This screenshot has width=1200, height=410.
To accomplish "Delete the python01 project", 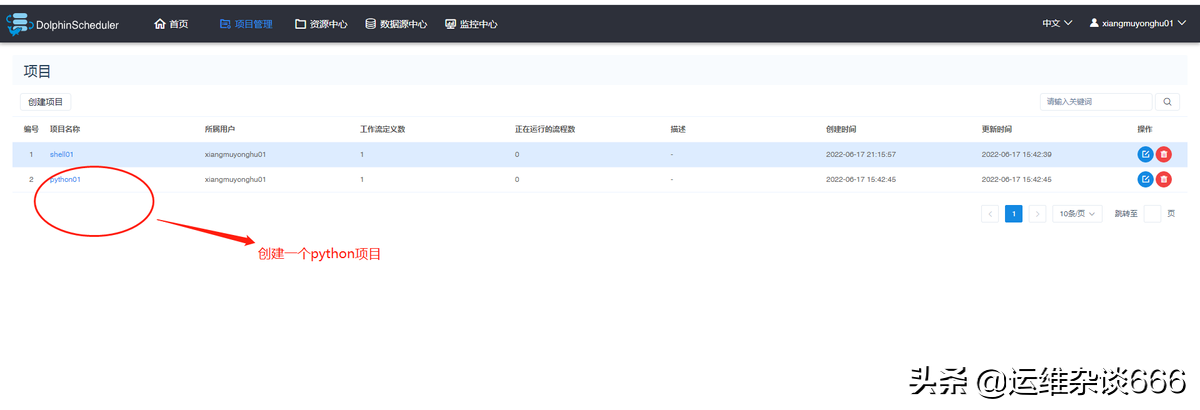I will pos(1164,179).
